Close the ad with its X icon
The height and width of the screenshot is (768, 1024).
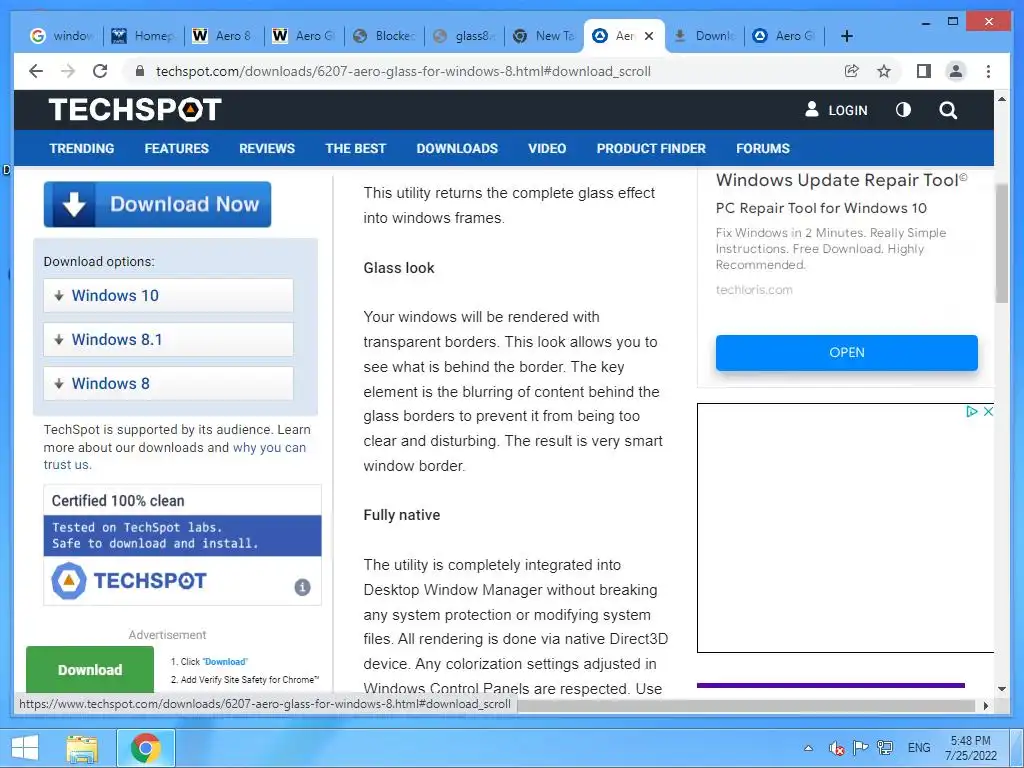(x=988, y=411)
